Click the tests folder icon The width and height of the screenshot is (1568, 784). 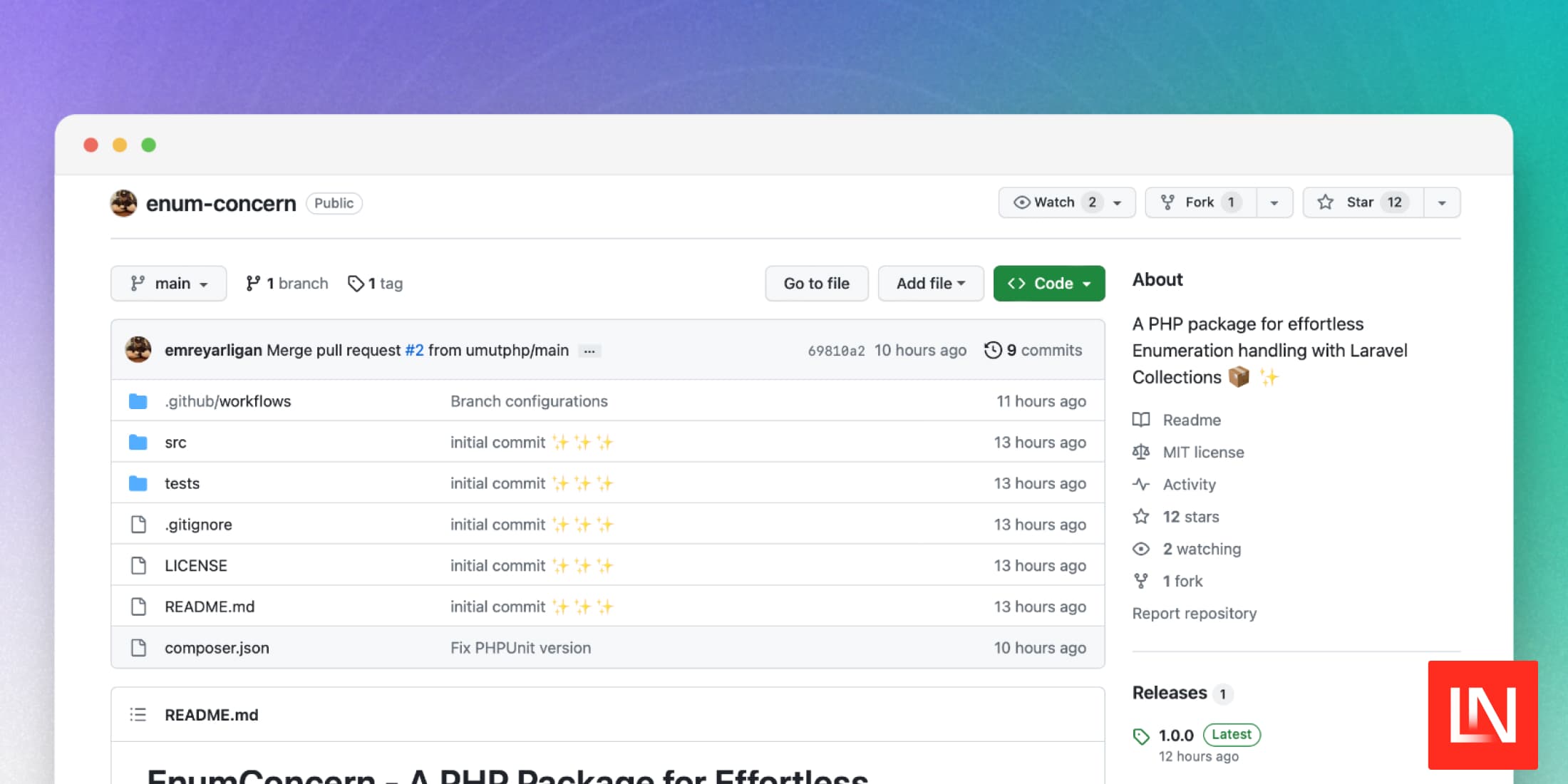coord(138,483)
